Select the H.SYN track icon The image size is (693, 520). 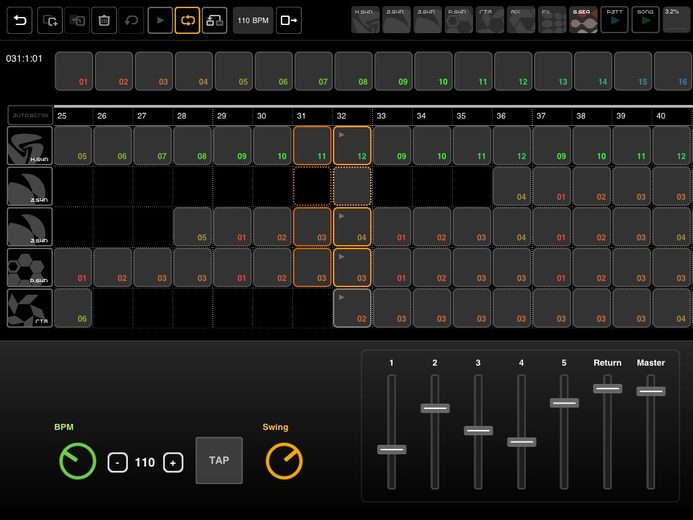tap(30, 146)
